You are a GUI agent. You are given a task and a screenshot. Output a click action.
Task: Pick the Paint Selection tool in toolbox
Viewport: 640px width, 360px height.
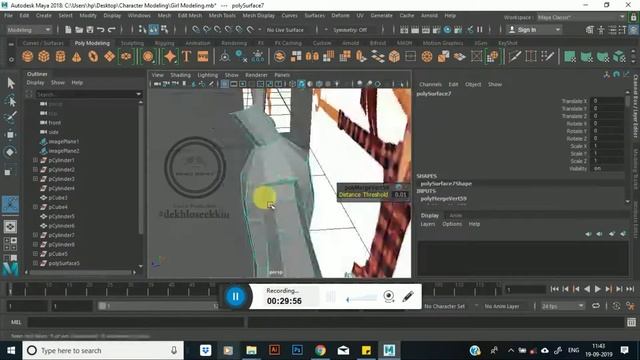point(10,117)
